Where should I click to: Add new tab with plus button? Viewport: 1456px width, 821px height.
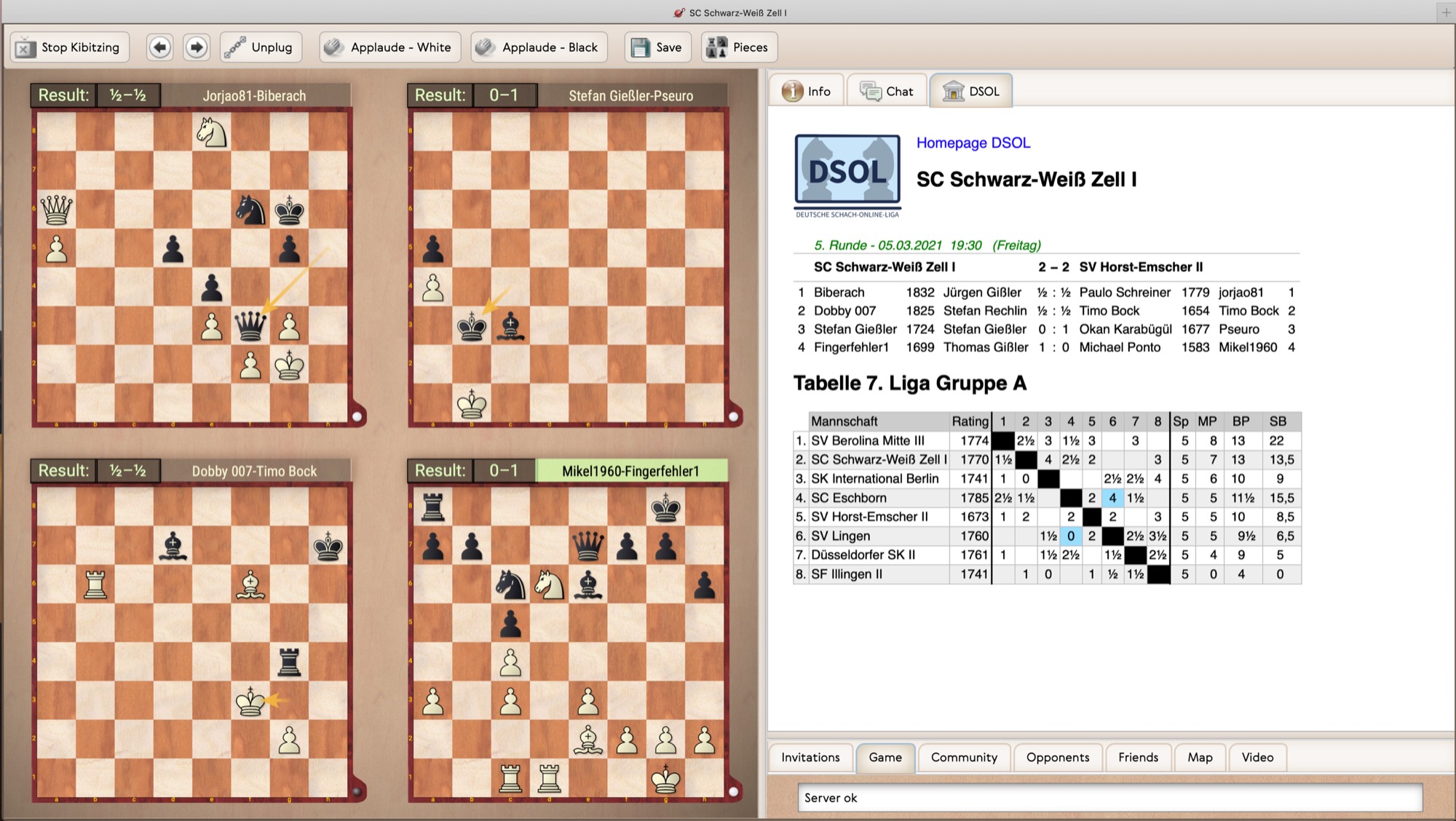click(x=1446, y=12)
